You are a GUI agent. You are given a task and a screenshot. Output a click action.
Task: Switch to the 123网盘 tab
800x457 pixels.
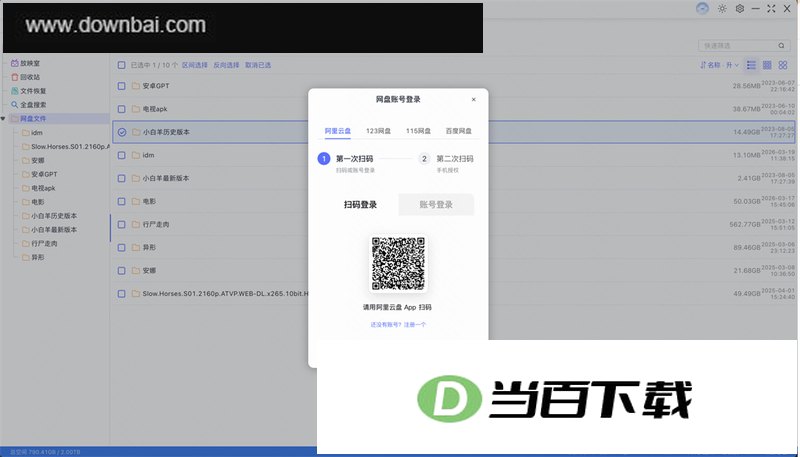[378, 131]
